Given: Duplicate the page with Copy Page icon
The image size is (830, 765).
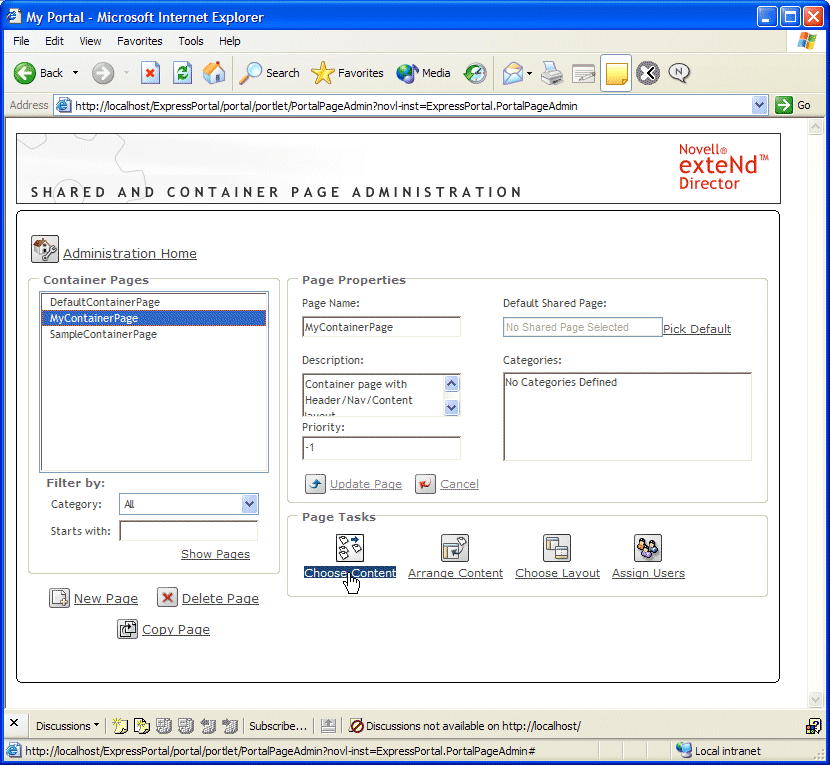Looking at the screenshot, I should pos(129,629).
